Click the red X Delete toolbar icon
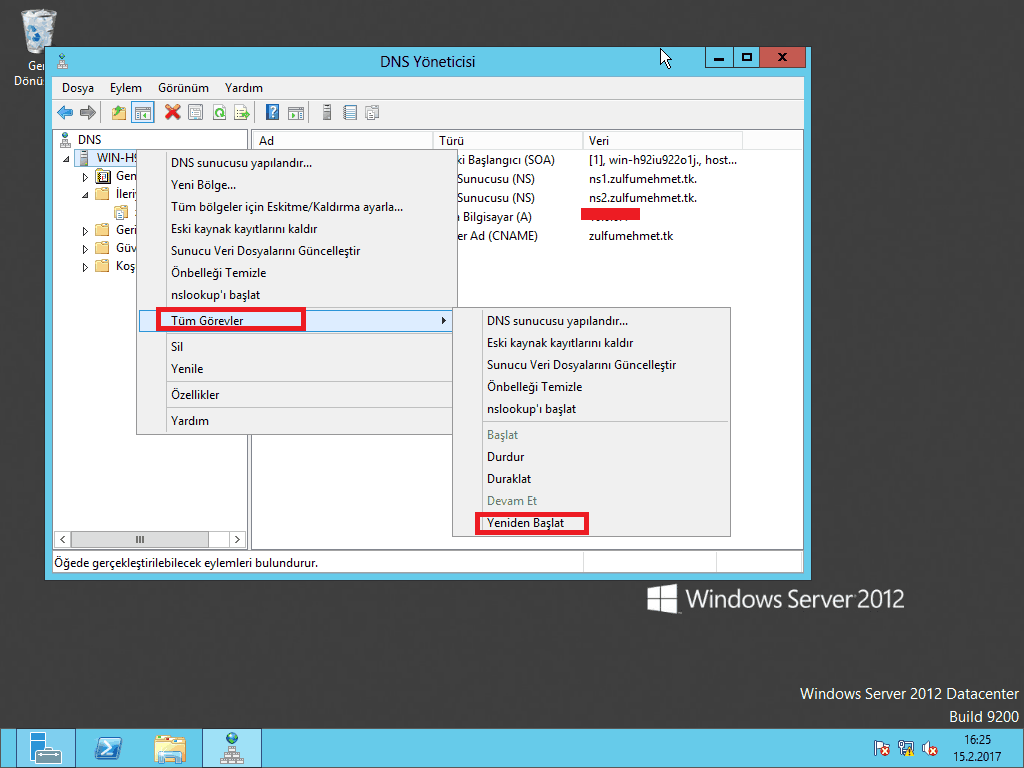Viewport: 1024px width, 768px height. (x=173, y=113)
